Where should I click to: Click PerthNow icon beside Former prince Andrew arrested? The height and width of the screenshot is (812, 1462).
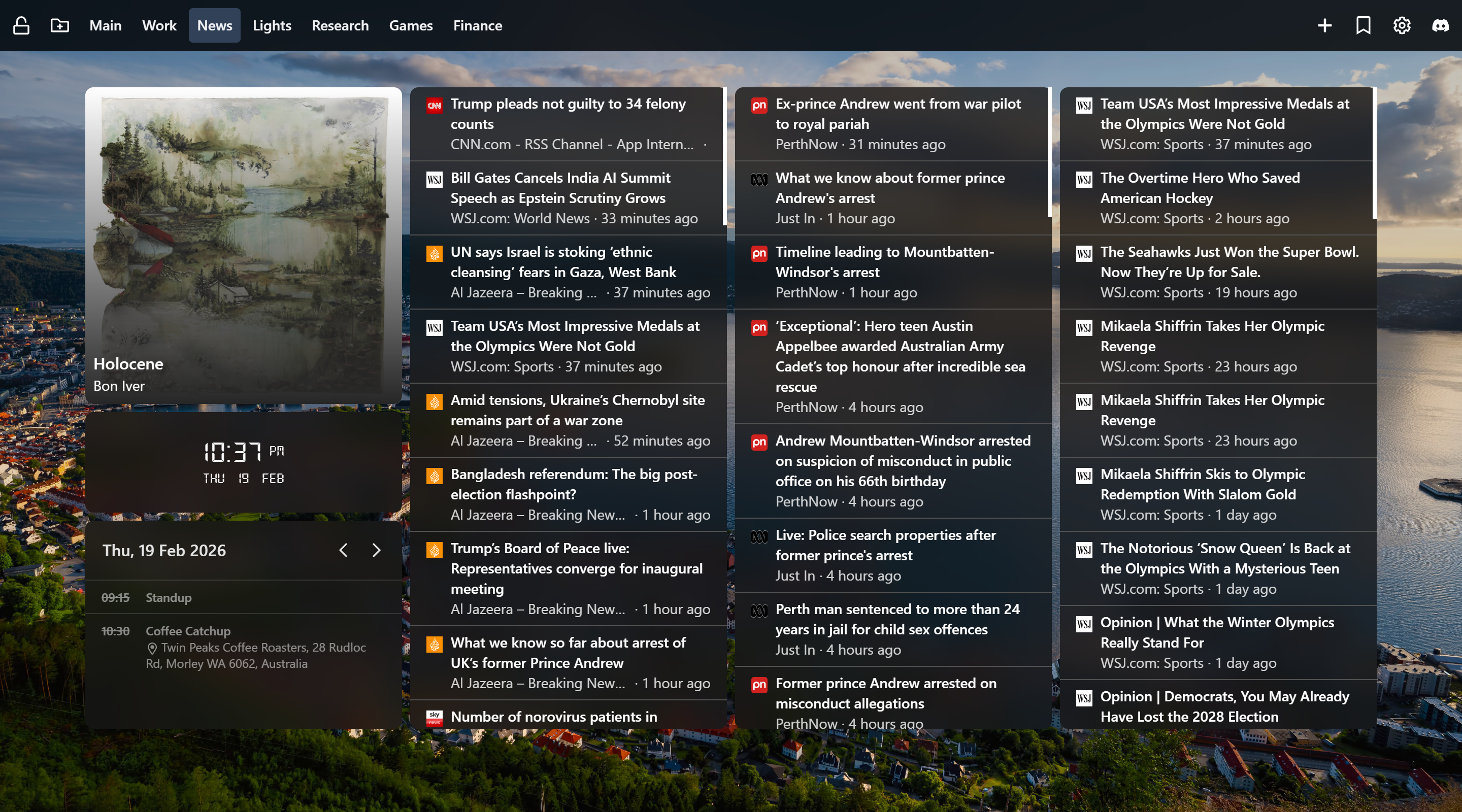[759, 685]
